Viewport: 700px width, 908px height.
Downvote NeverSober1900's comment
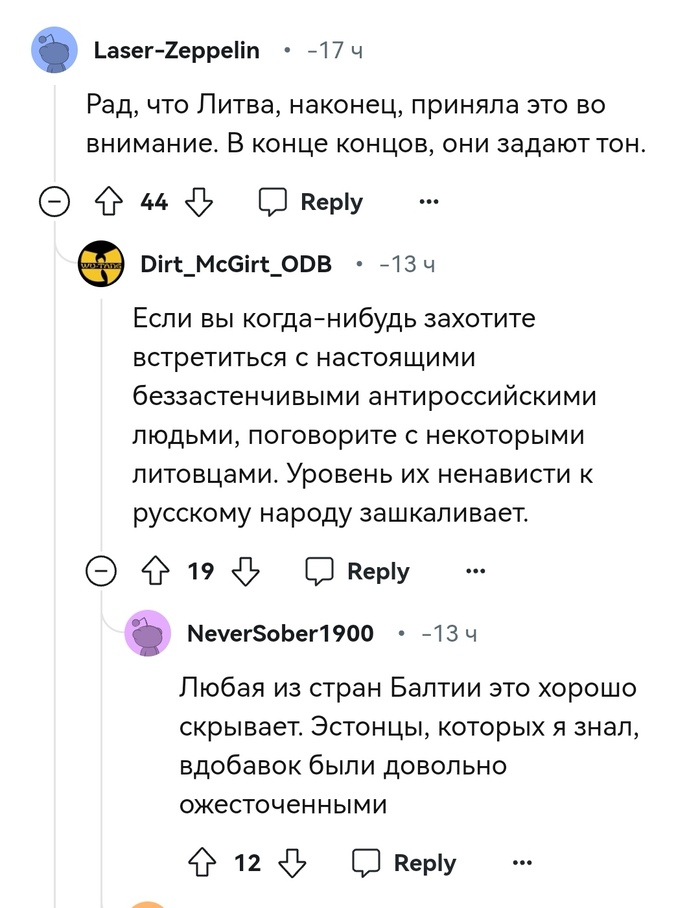coord(294,863)
